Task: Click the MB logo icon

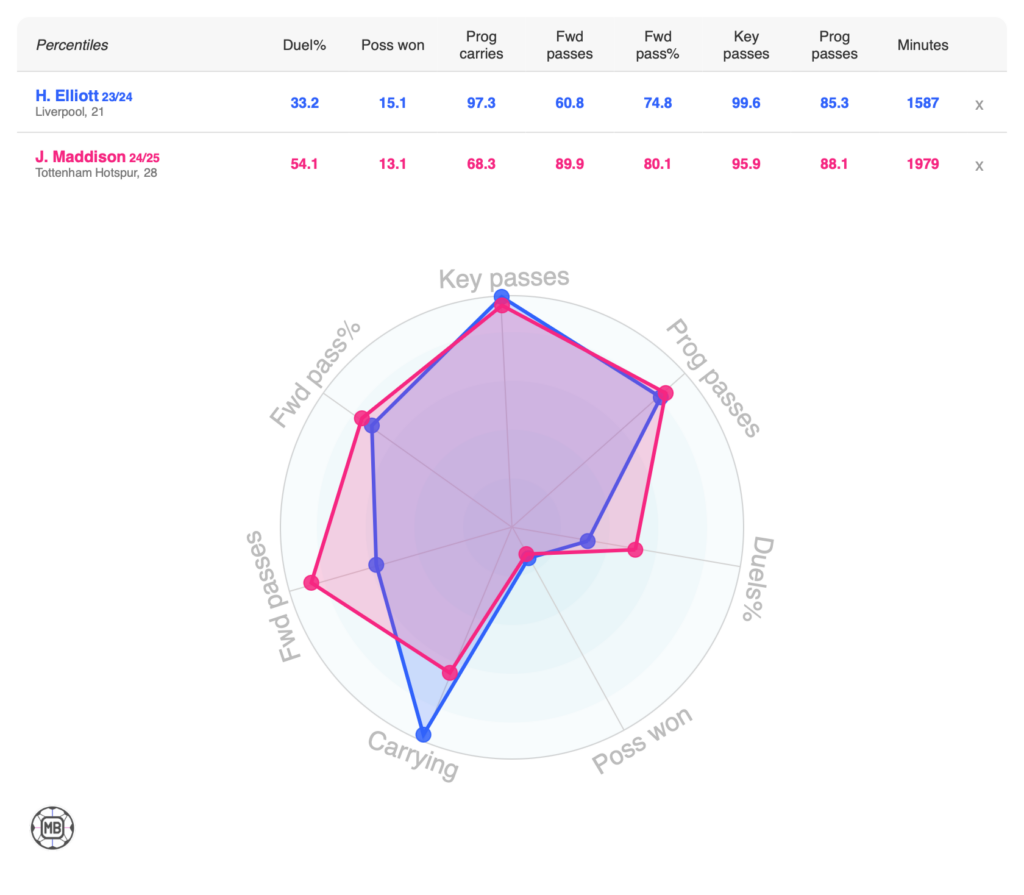Action: [53, 828]
